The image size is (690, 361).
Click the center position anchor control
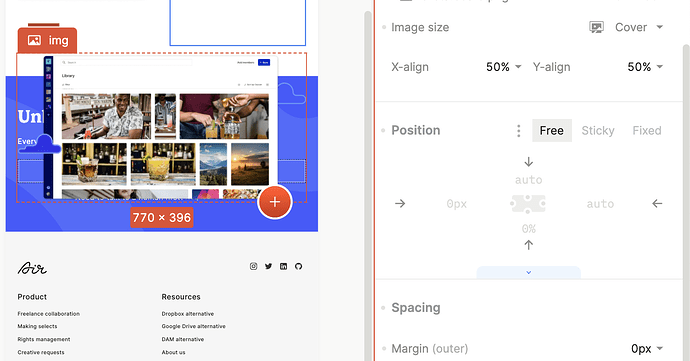(x=528, y=204)
